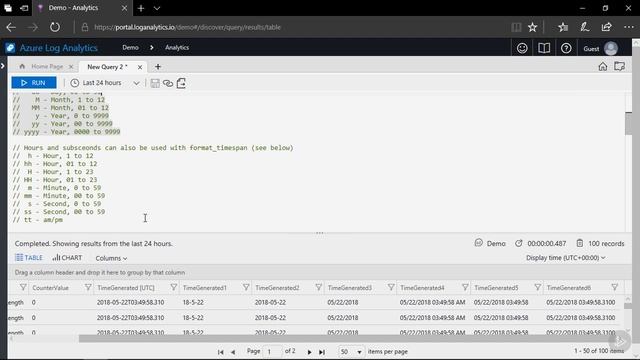The image size is (640, 360).
Task: Click the Demo workspace indicator in status
Action: tap(490, 243)
